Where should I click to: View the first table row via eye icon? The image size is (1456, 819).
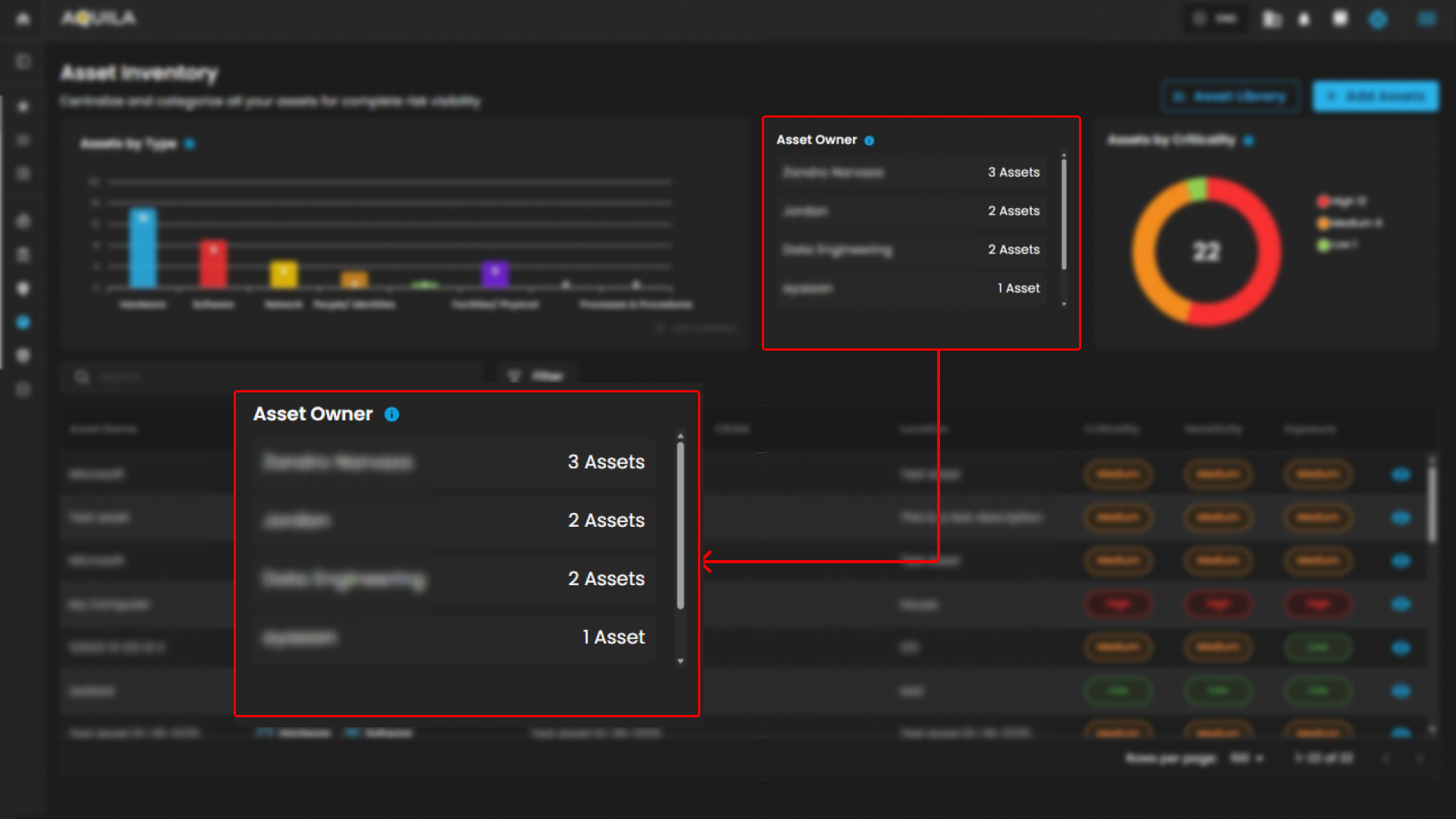pos(1401,474)
